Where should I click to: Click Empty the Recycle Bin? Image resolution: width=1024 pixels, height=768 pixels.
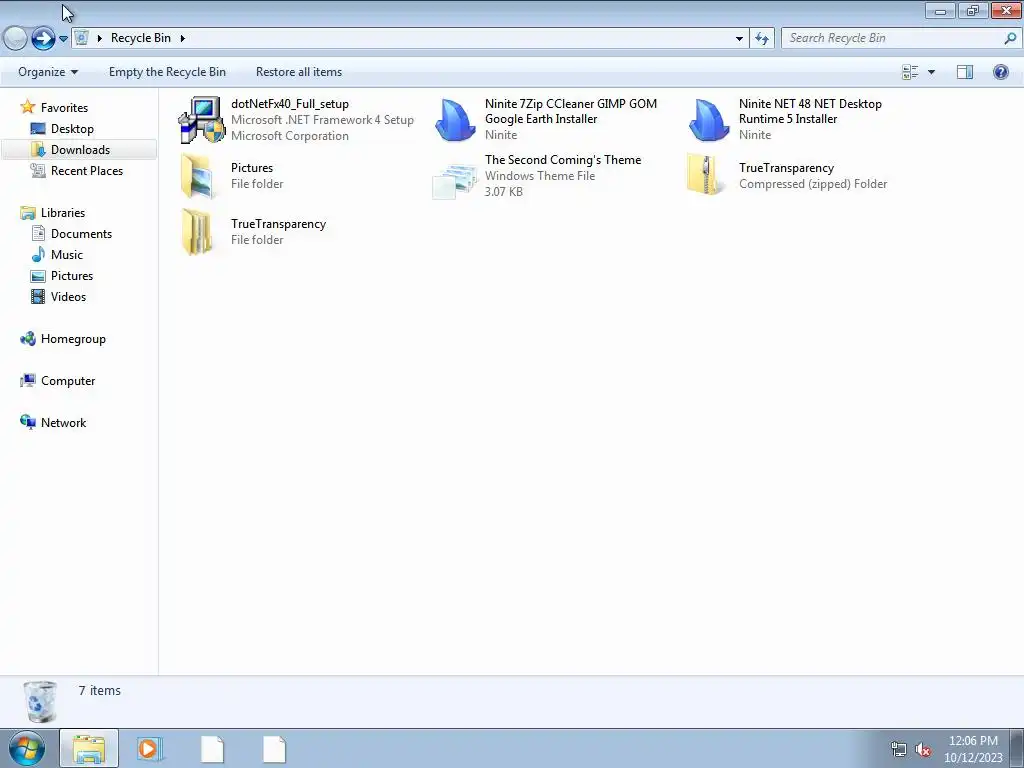pos(167,72)
